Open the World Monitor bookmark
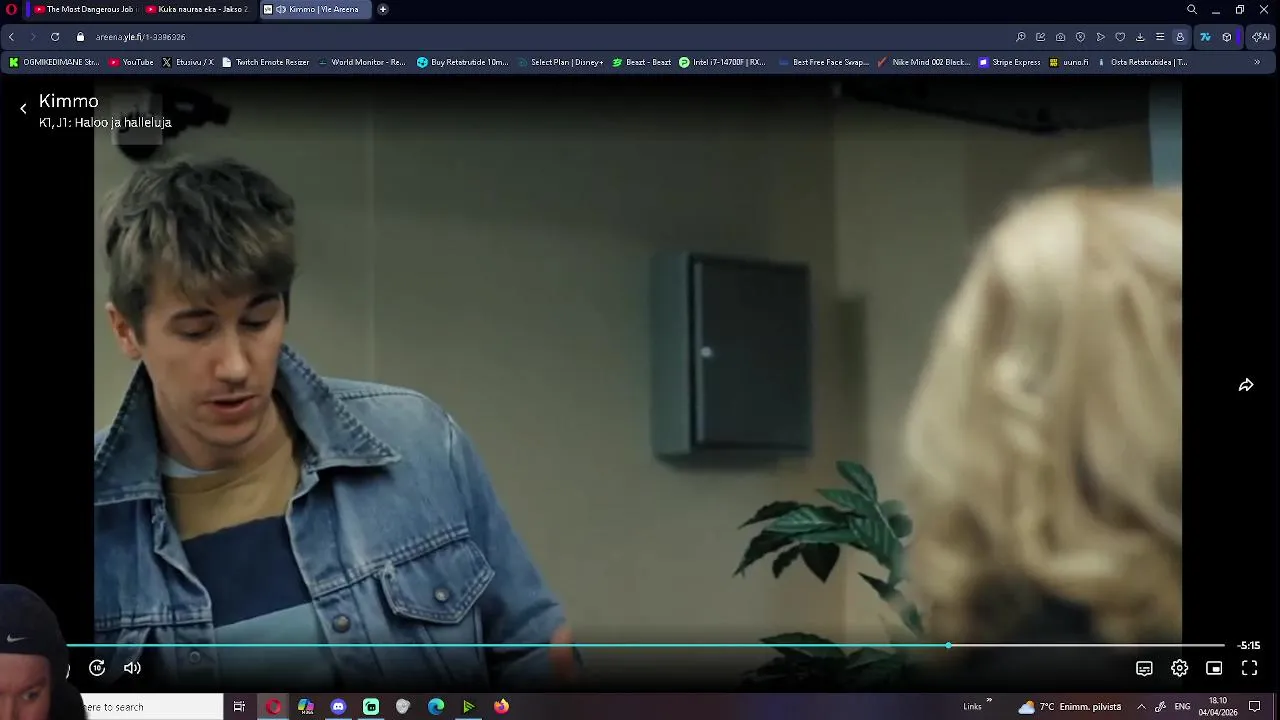1280x720 pixels. tap(361, 62)
